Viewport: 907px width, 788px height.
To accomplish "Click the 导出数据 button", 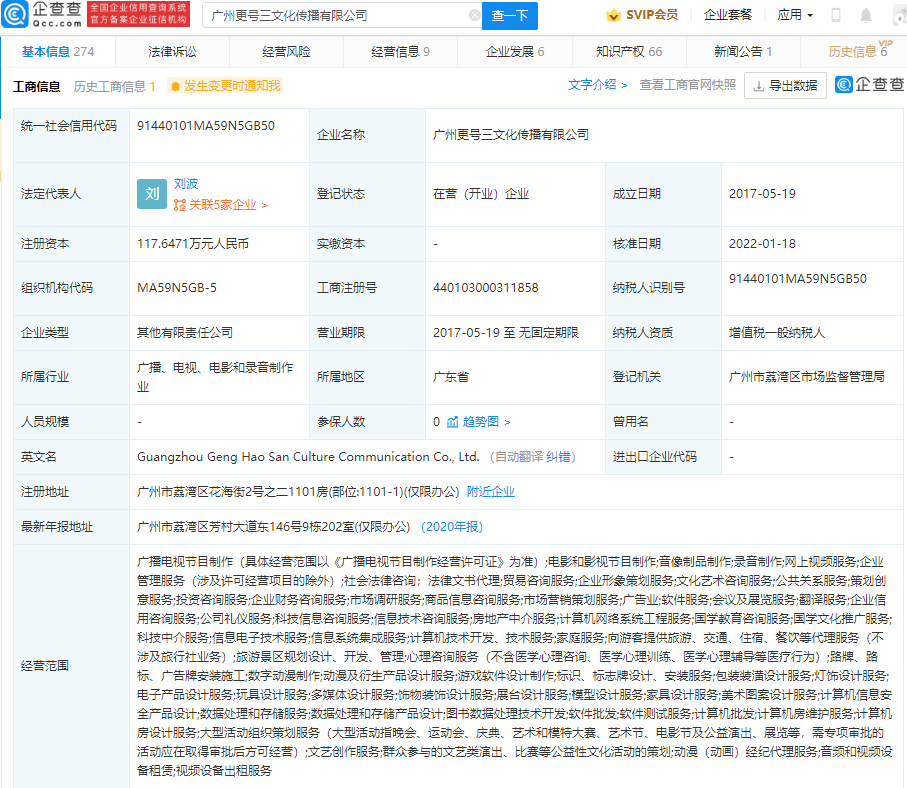I will tap(785, 86).
